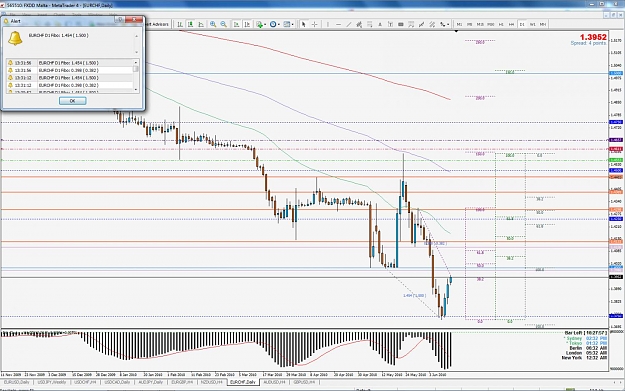Open the GBPUSD,H4 chart tab
The height and width of the screenshot is (391, 625).
(x=304, y=382)
